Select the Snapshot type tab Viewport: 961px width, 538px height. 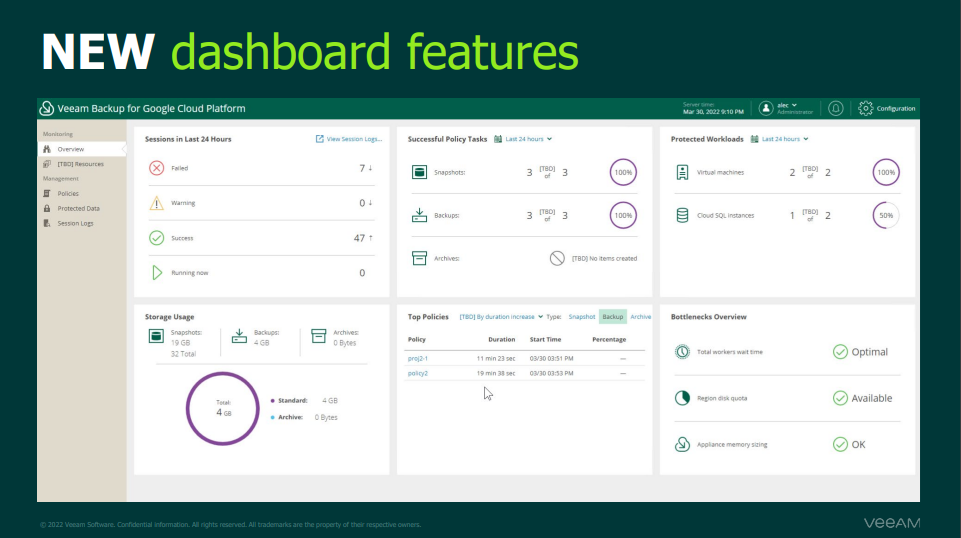582,317
